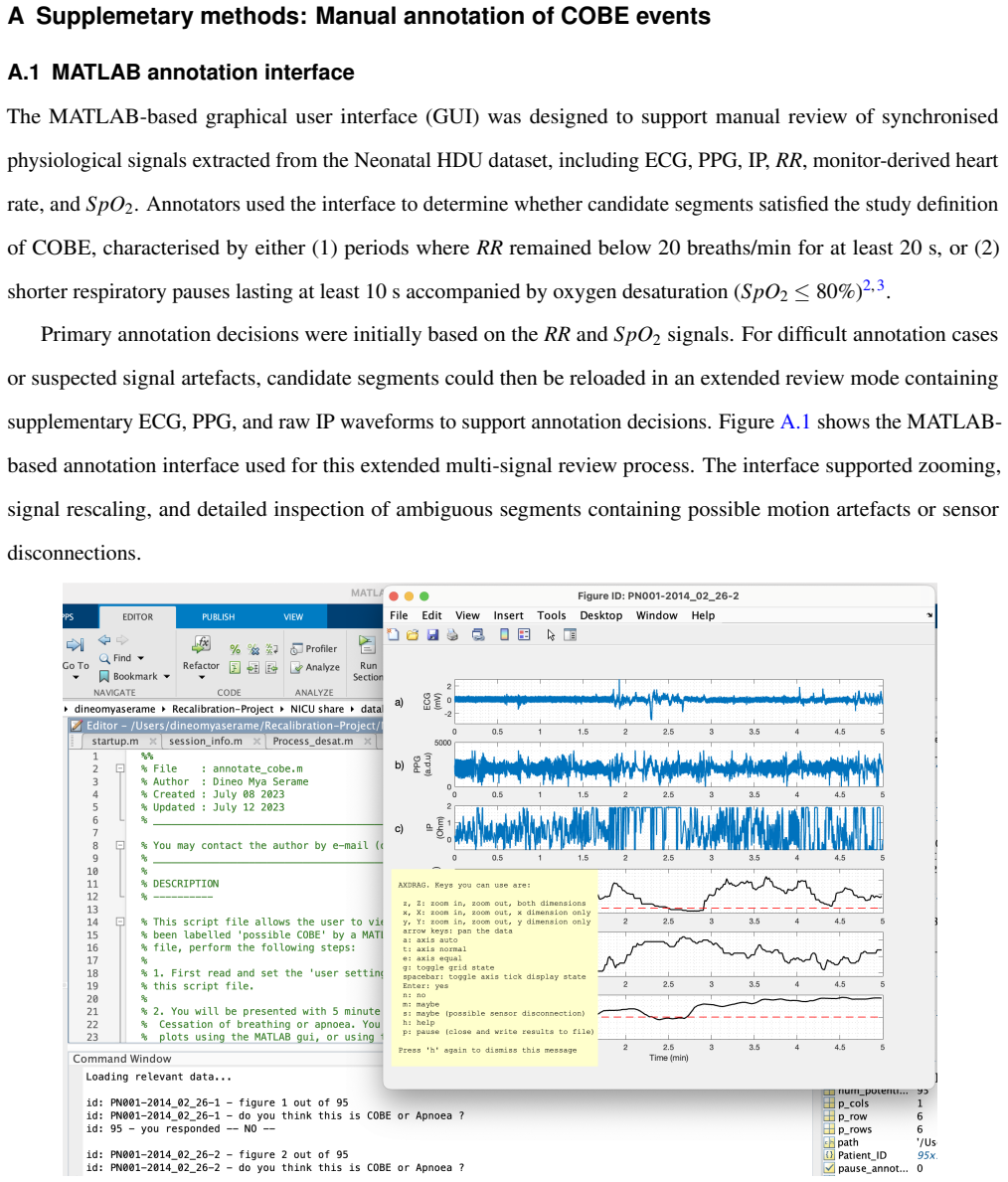Close the Process_desat.m tab
The image size is (1008, 1182).
[367, 741]
